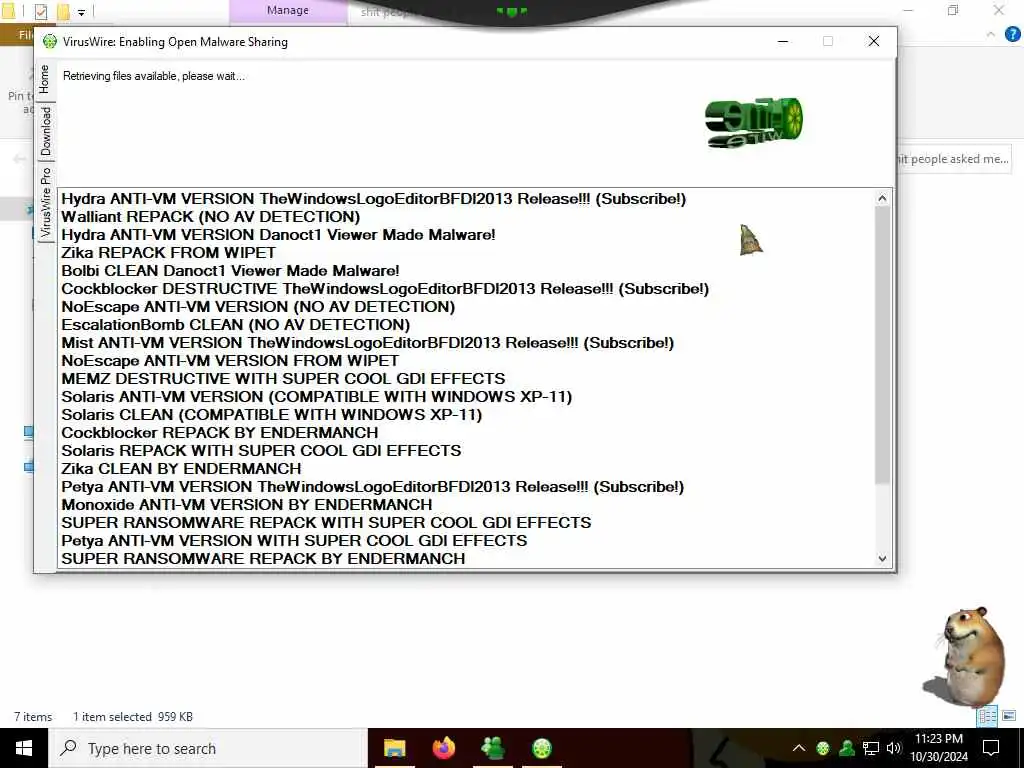
Task: Show hidden tray icons chevron
Action: [799, 748]
